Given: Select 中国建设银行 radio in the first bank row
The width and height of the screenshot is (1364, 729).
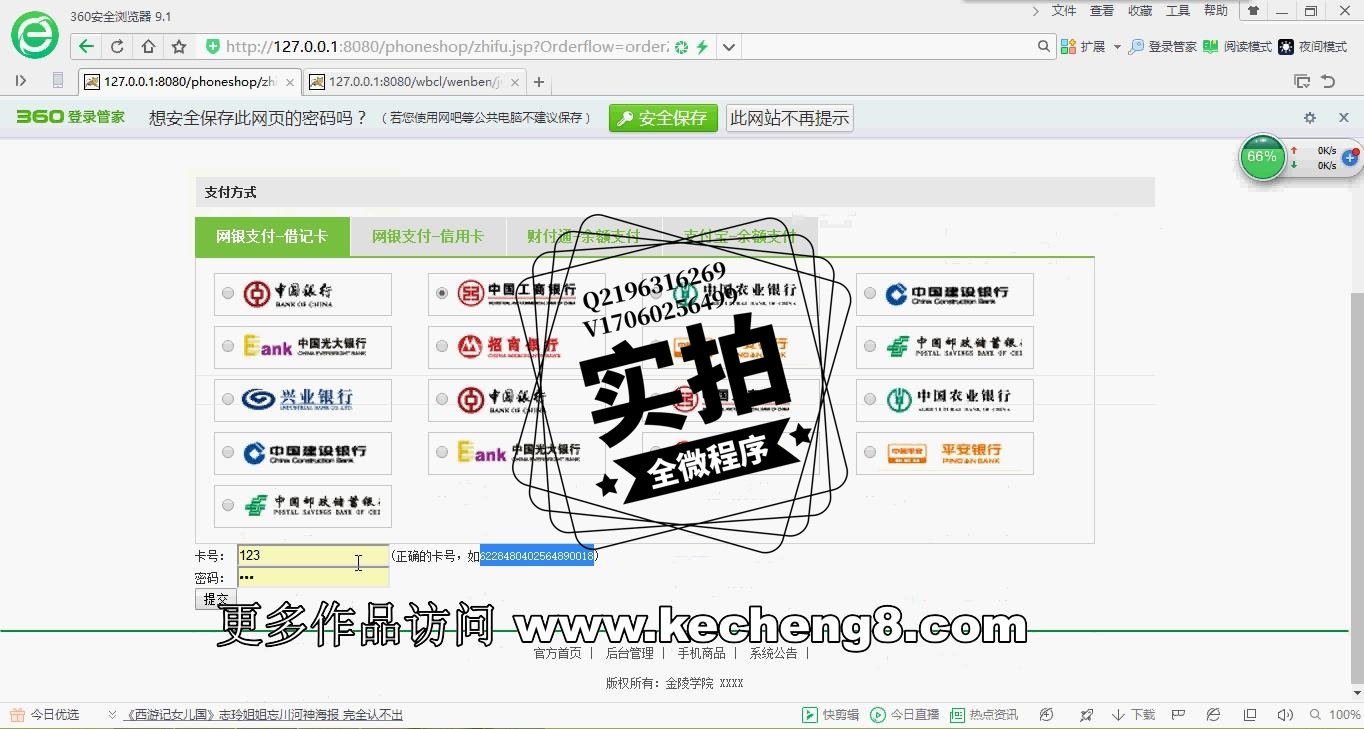Looking at the screenshot, I should (870, 293).
